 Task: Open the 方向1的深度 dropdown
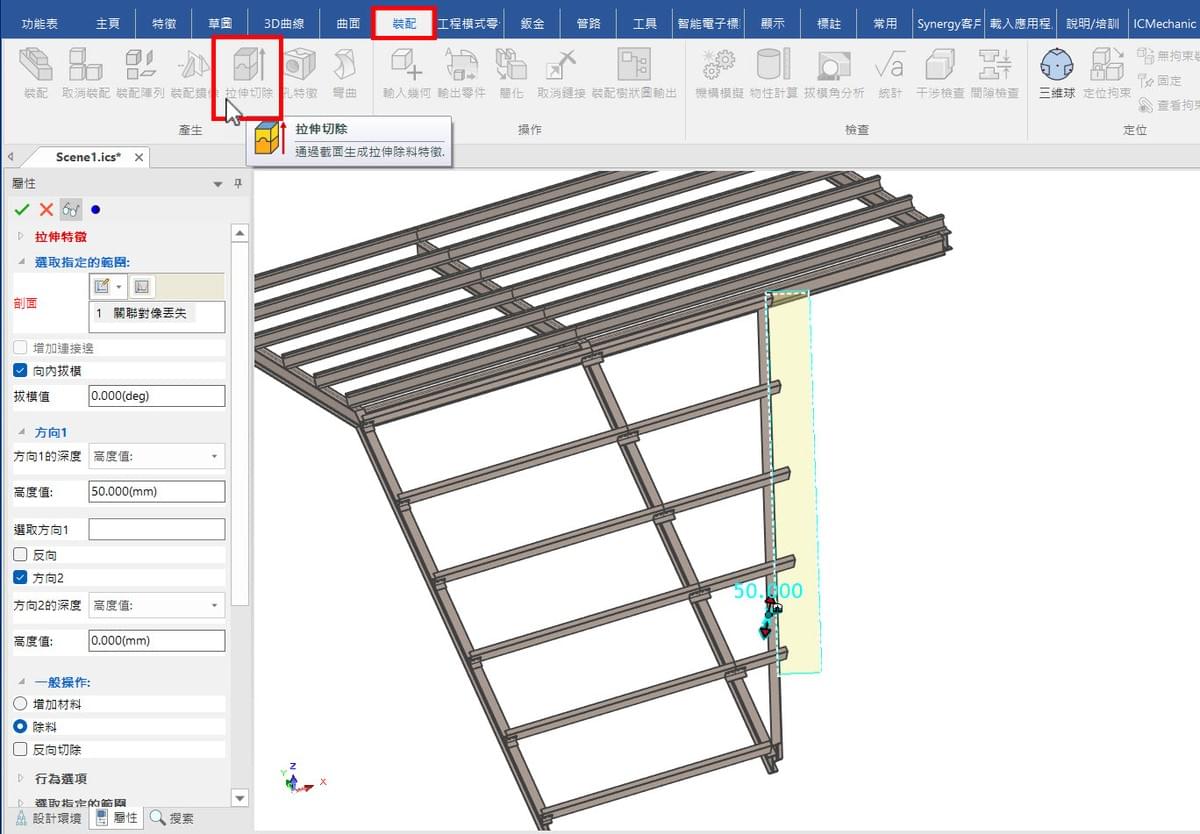tap(156, 457)
